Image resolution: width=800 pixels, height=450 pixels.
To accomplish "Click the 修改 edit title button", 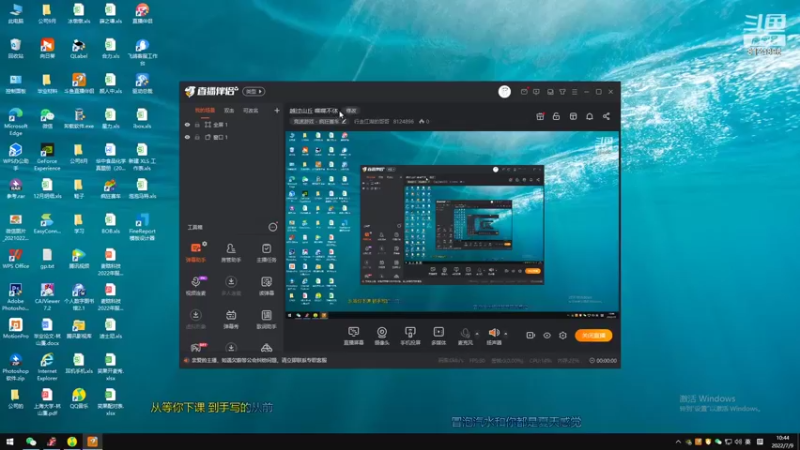I will point(351,111).
